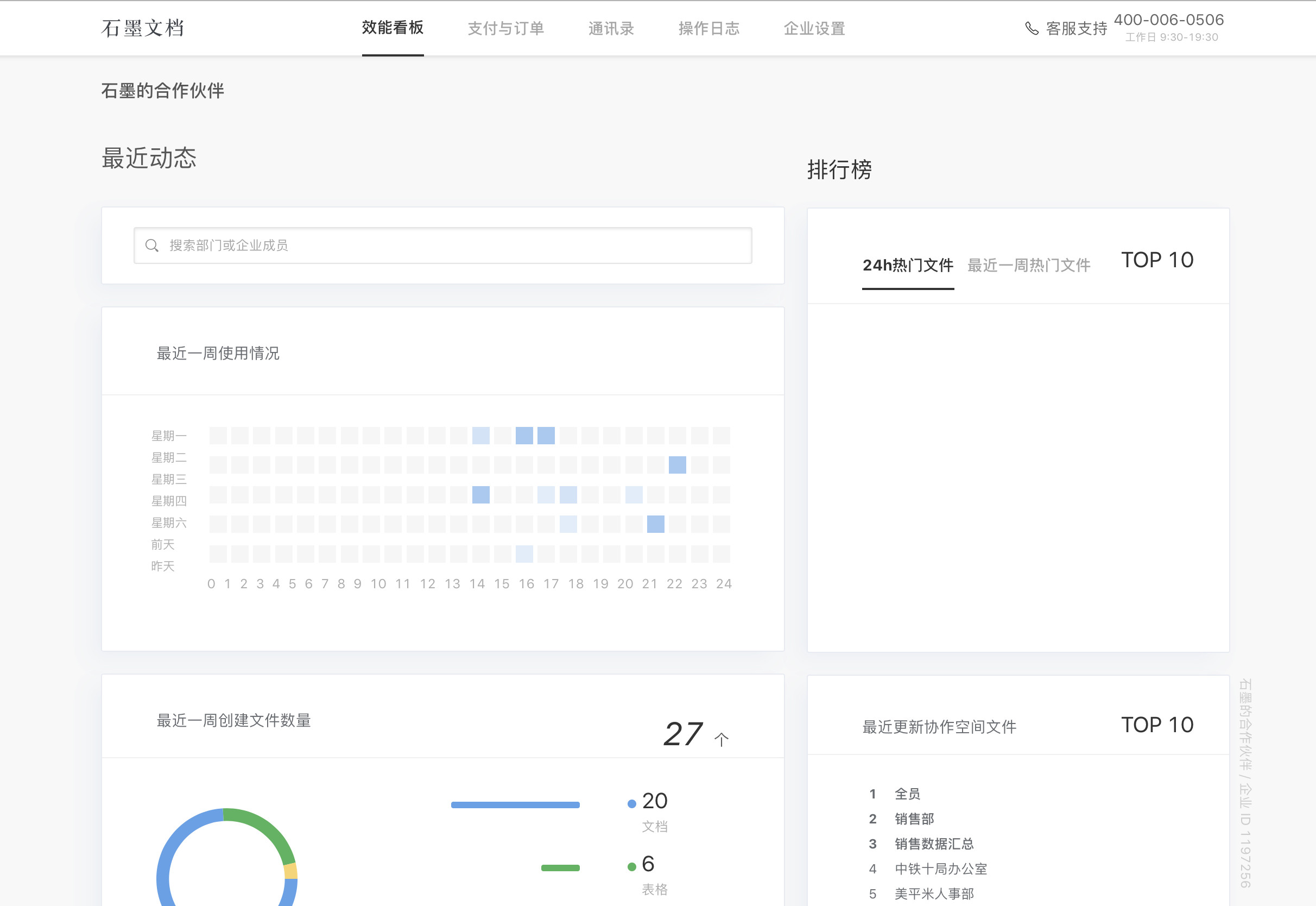Open the 效能看板 tab
The height and width of the screenshot is (906, 1316).
click(x=393, y=28)
